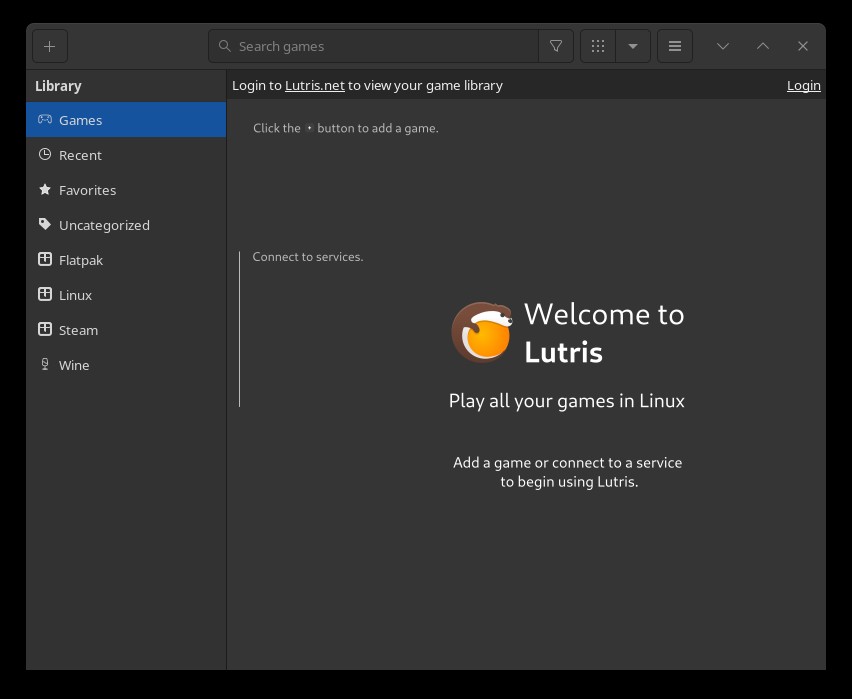Open the Favorites category
This screenshot has height=699, width=852.
point(126,190)
